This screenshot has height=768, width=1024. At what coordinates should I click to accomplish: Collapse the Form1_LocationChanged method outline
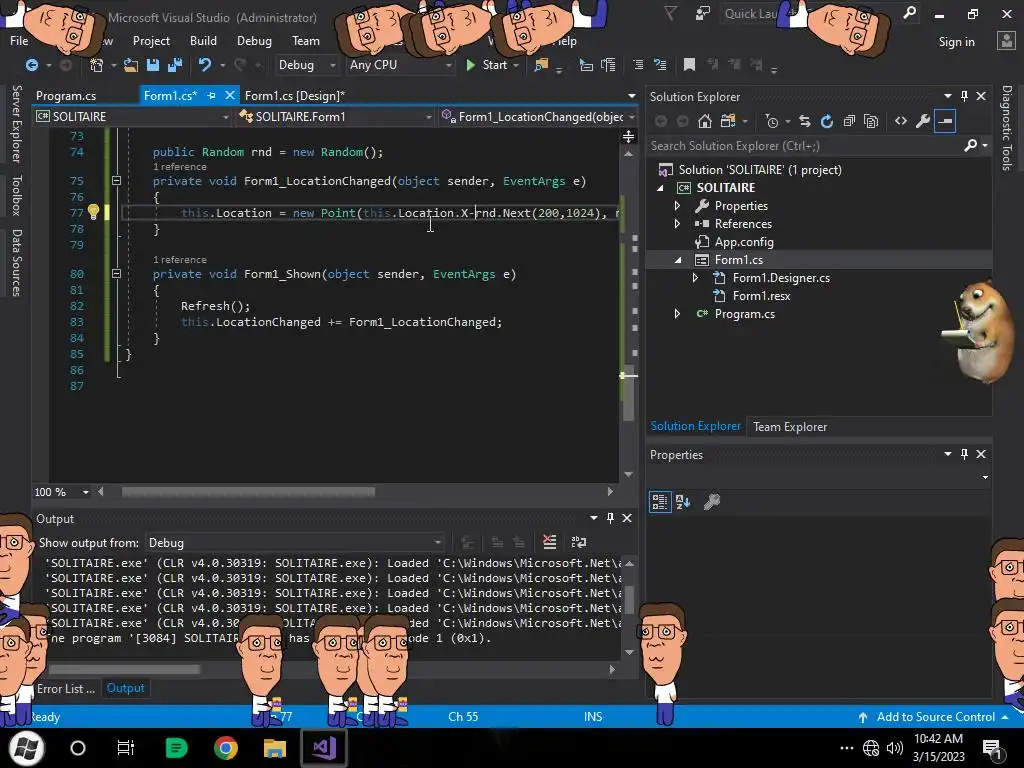point(116,181)
